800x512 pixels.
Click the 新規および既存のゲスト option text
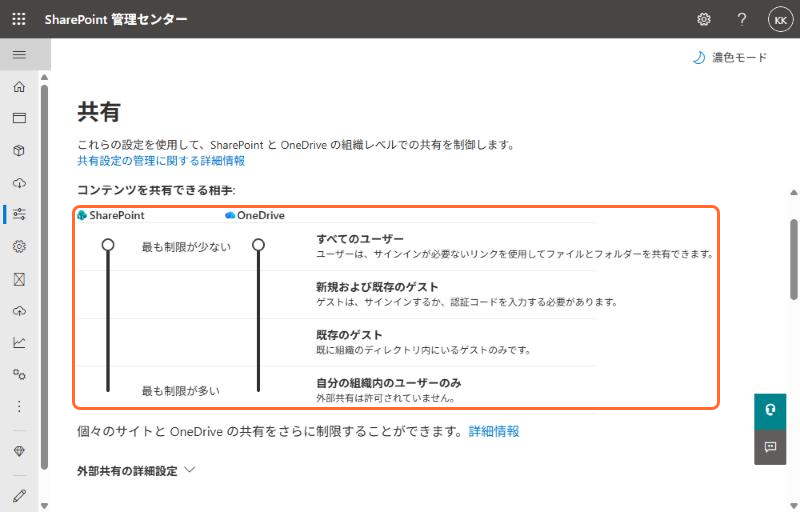[x=377, y=287]
